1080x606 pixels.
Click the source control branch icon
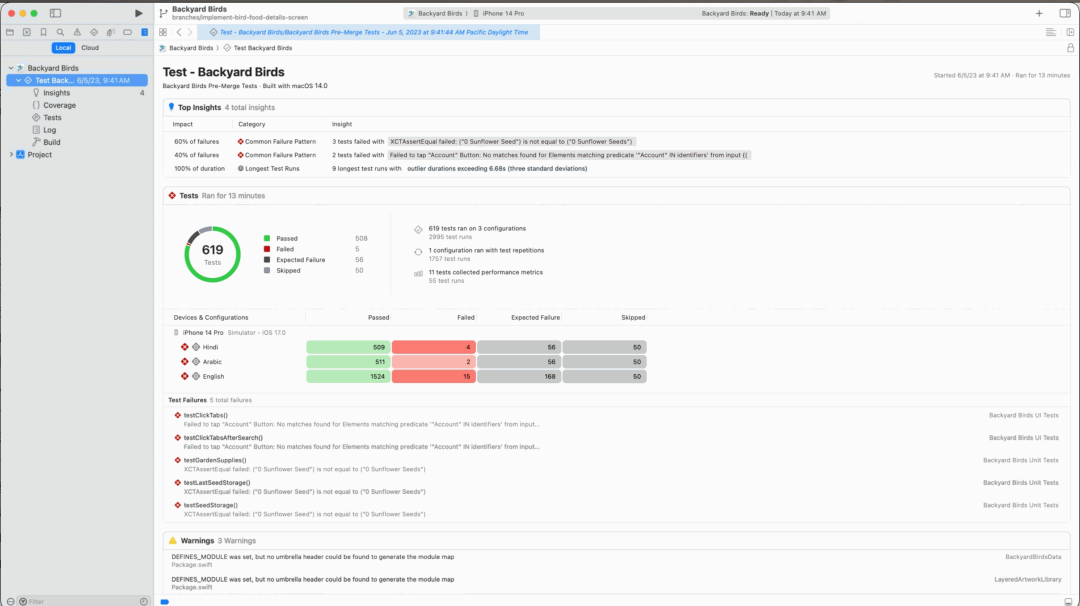coord(163,13)
